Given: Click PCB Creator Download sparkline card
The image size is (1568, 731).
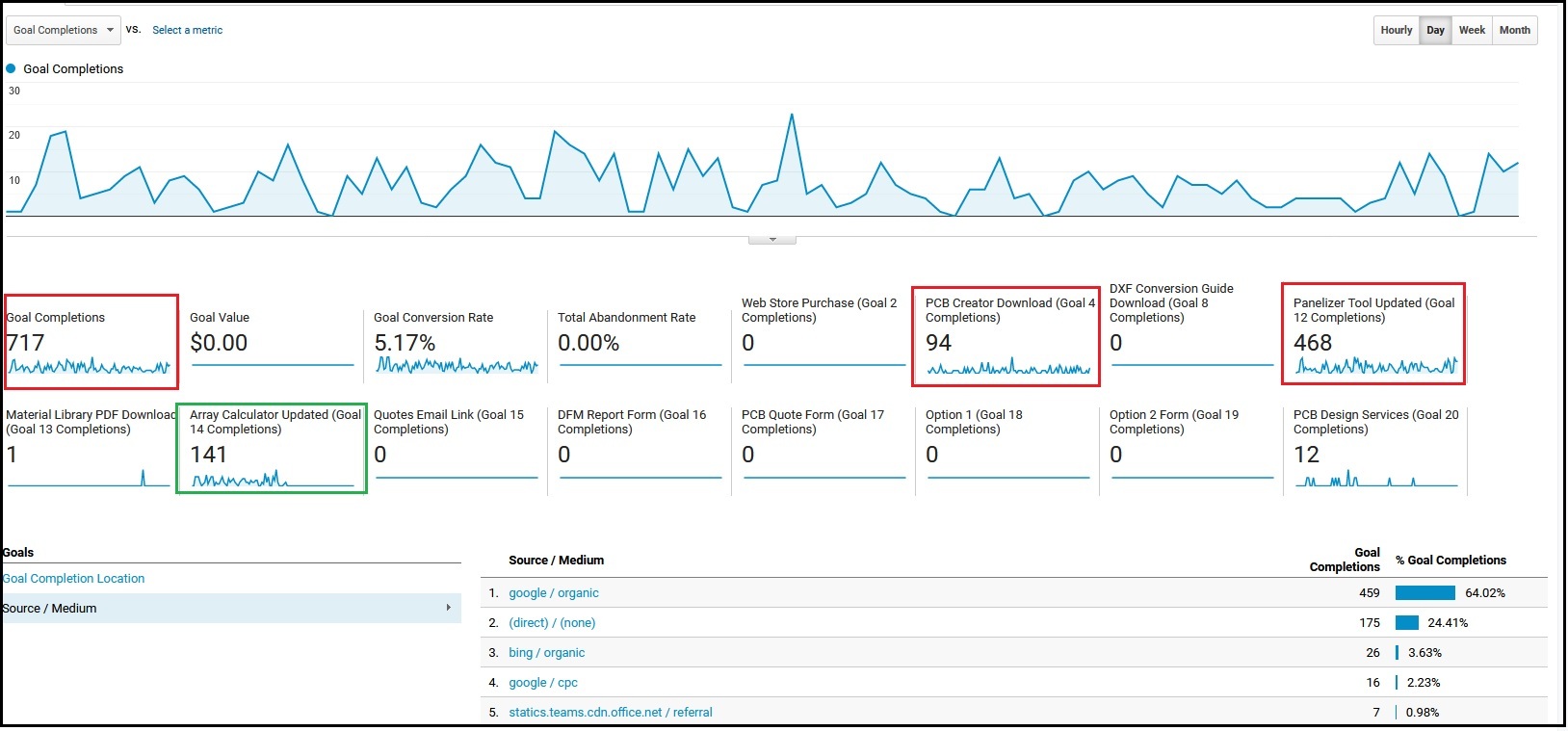Looking at the screenshot, I should [1007, 368].
